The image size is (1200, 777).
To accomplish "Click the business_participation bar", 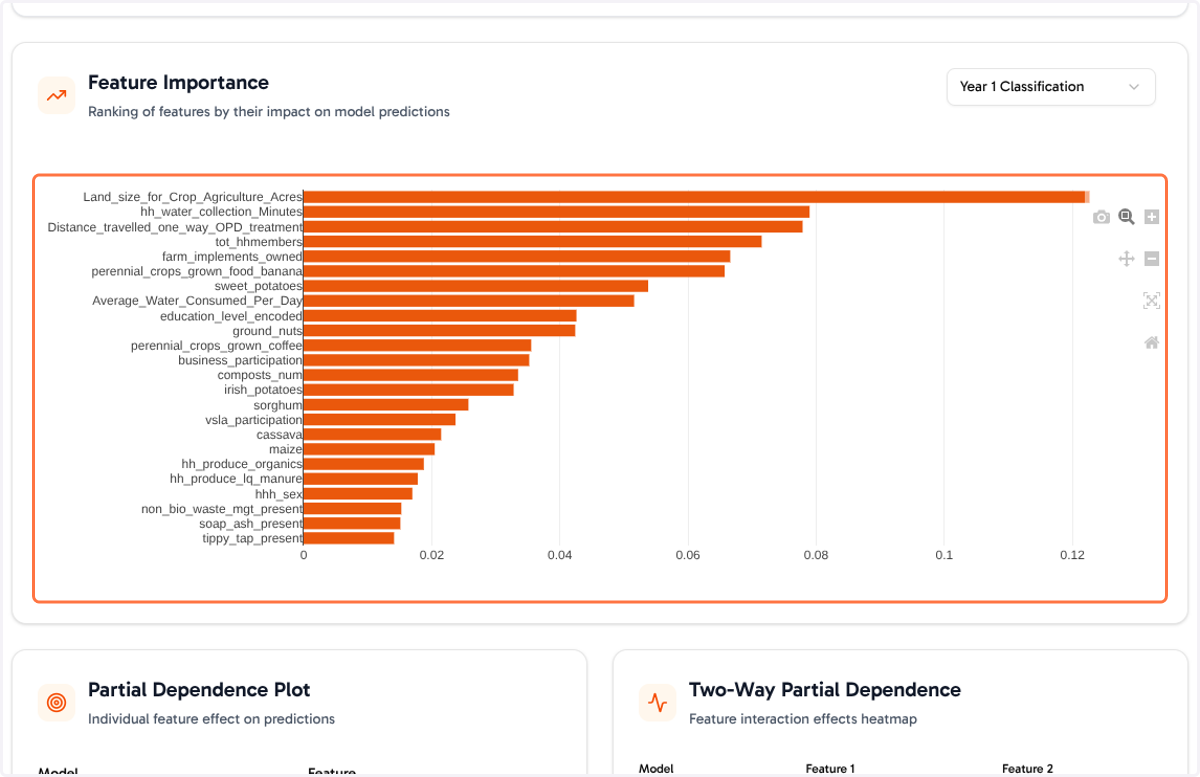I will pos(416,360).
